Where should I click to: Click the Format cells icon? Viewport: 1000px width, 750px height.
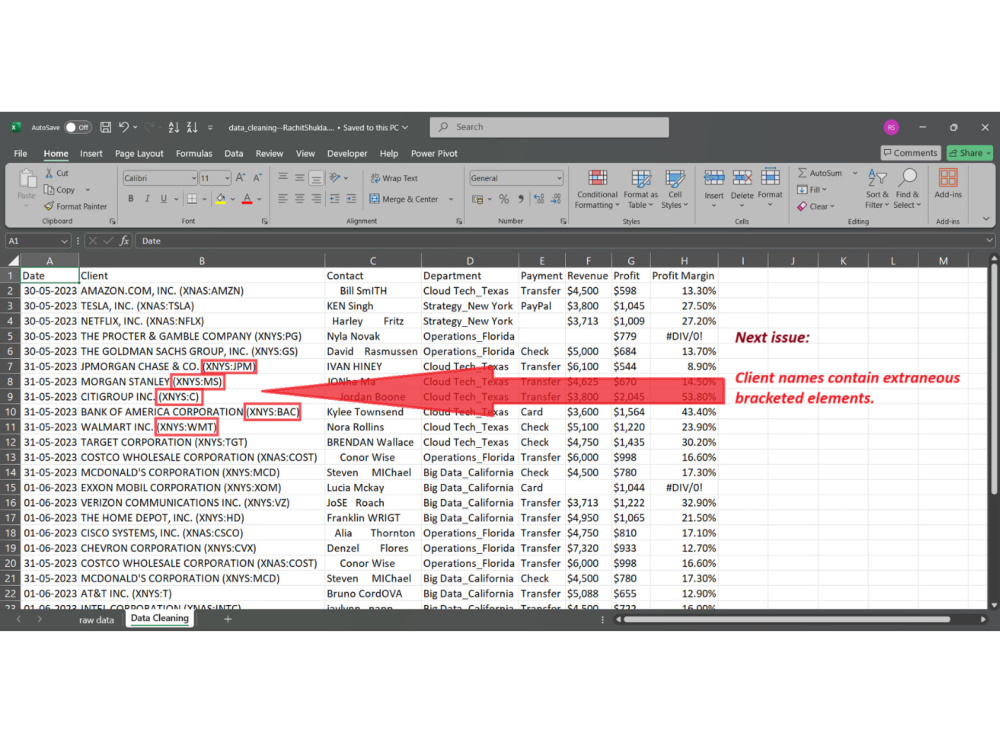tap(770, 177)
